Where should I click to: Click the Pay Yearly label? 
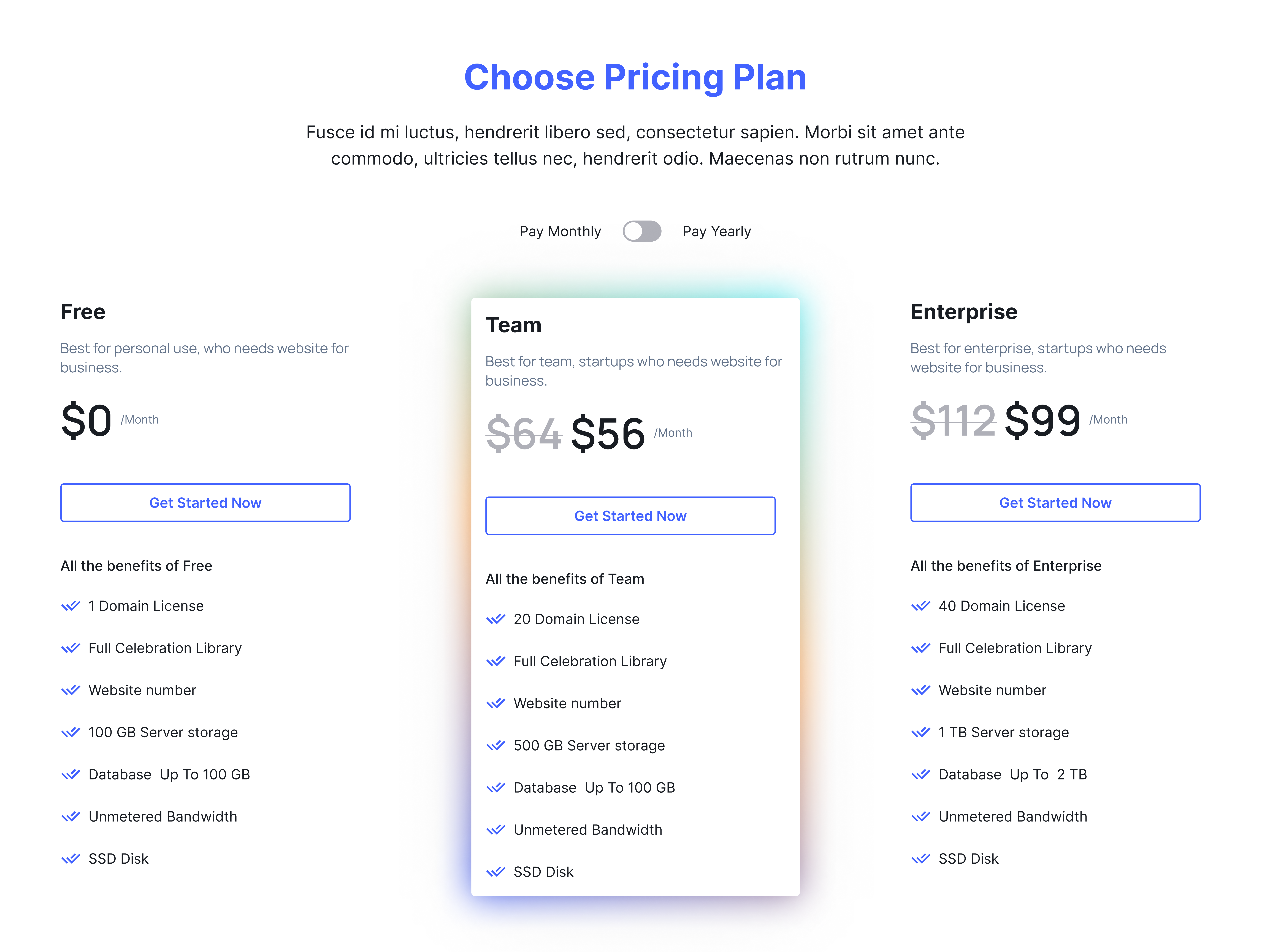[x=716, y=231]
